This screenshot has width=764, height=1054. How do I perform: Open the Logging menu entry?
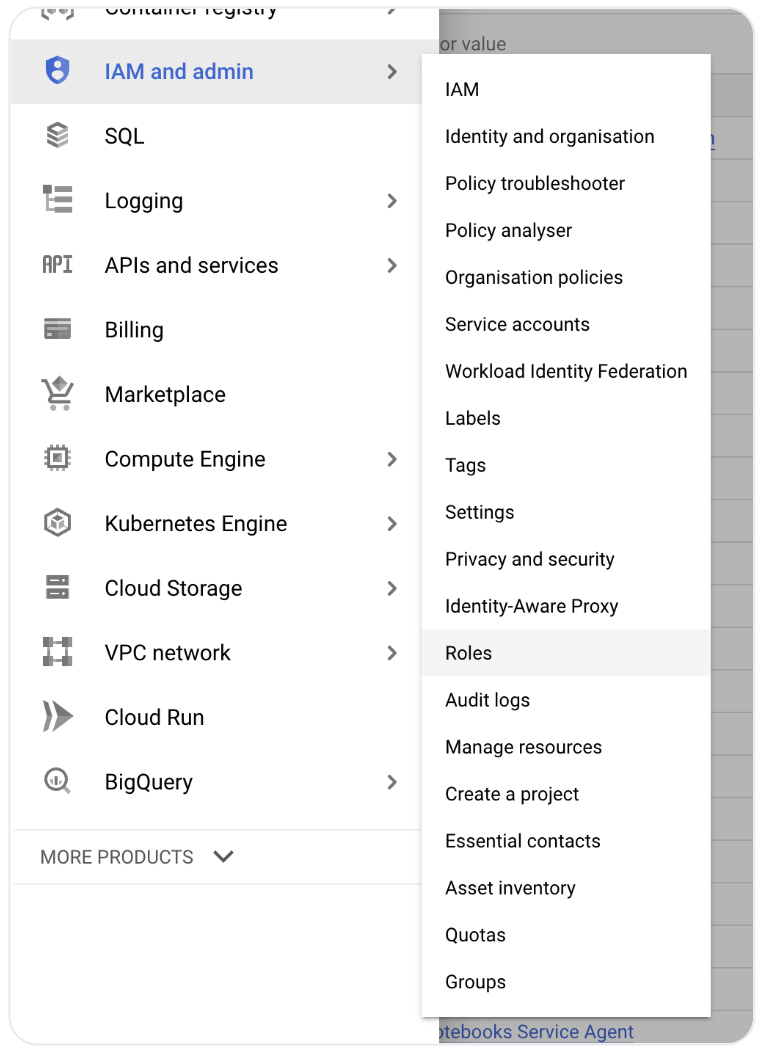pyautogui.click(x=216, y=200)
